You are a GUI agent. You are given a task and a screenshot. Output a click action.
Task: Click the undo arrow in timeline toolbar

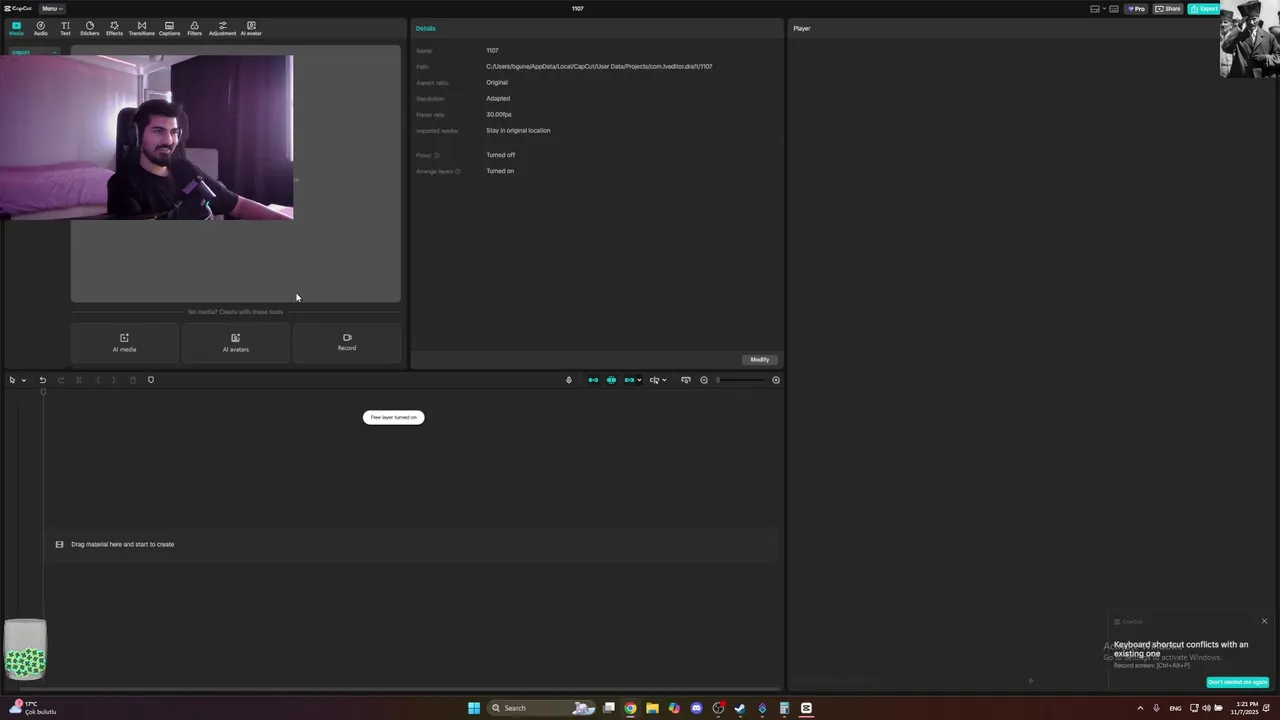tap(43, 380)
